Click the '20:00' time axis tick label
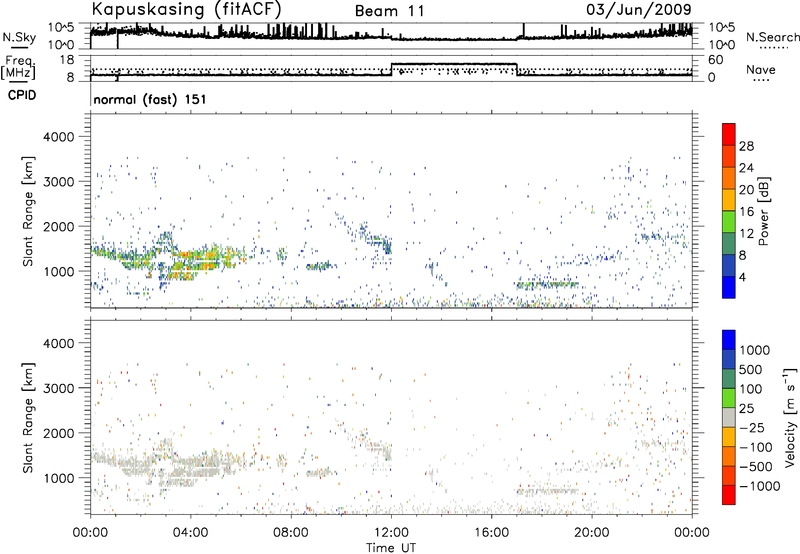This screenshot has height=554, width=800. click(x=591, y=533)
